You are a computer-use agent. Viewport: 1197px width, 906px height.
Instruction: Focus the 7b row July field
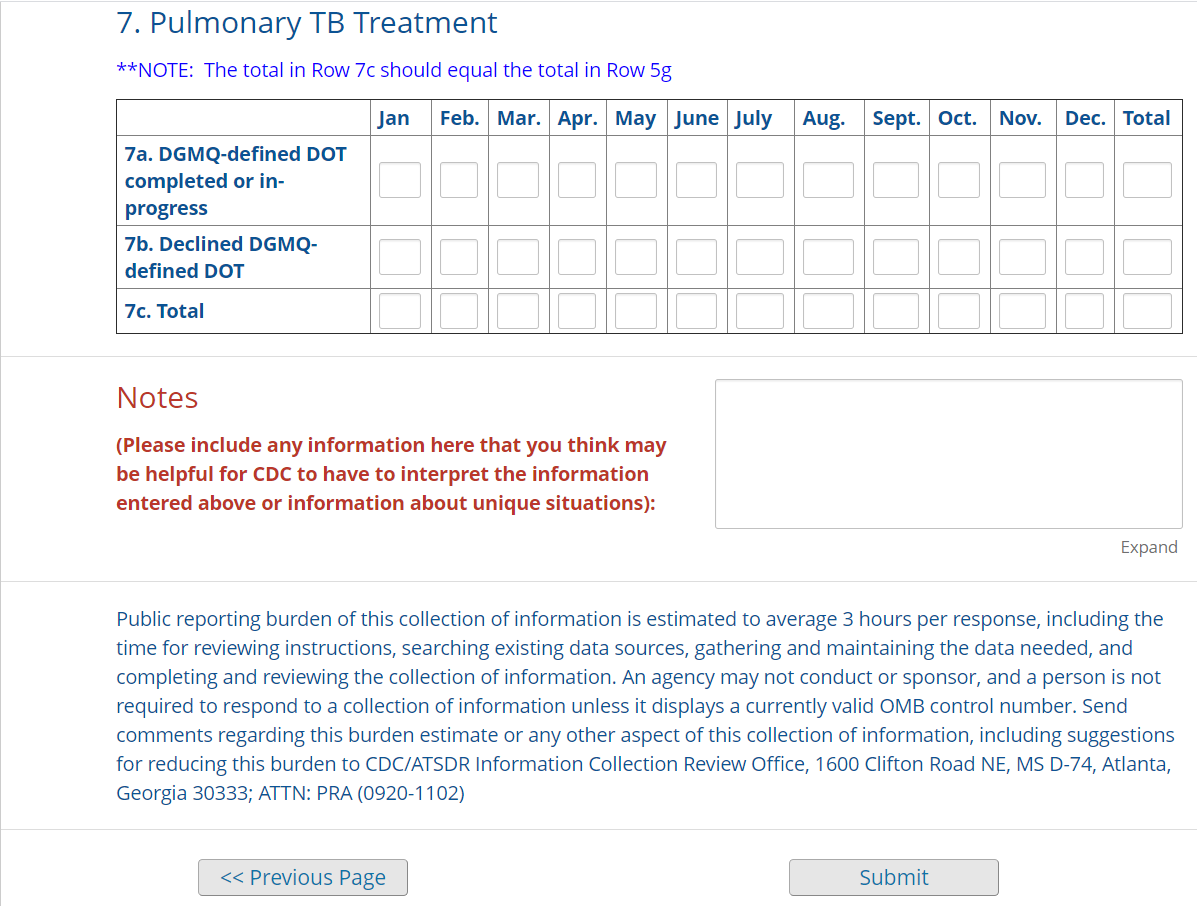[760, 257]
